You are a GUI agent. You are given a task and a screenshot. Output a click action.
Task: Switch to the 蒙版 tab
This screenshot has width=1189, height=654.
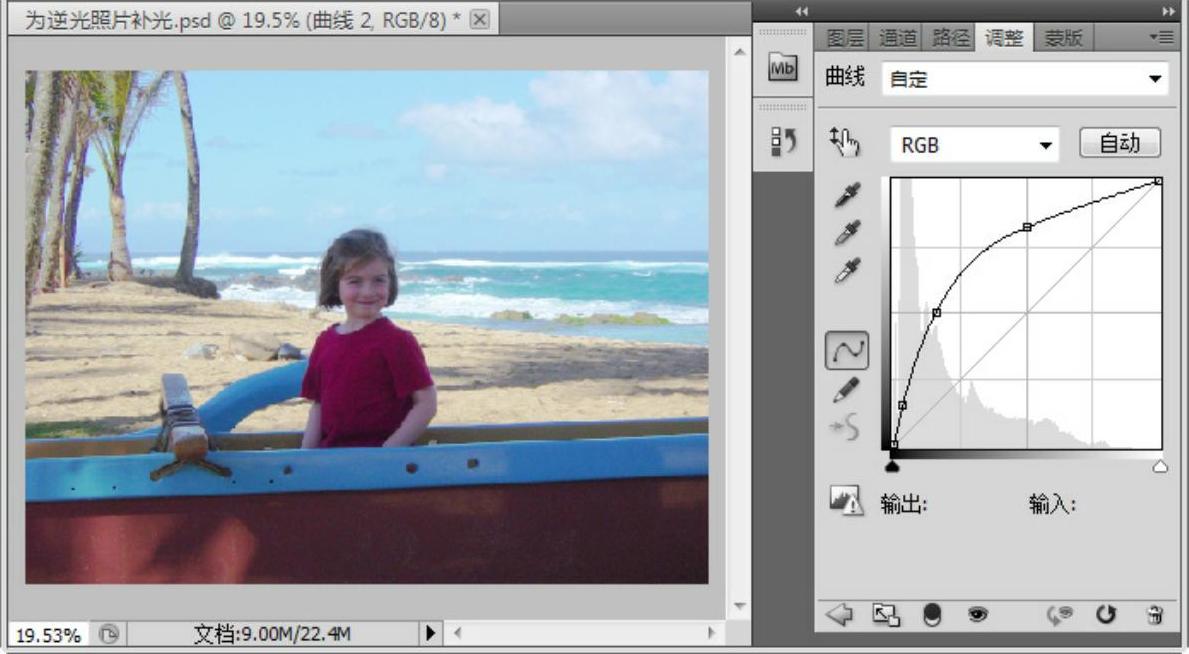1063,38
